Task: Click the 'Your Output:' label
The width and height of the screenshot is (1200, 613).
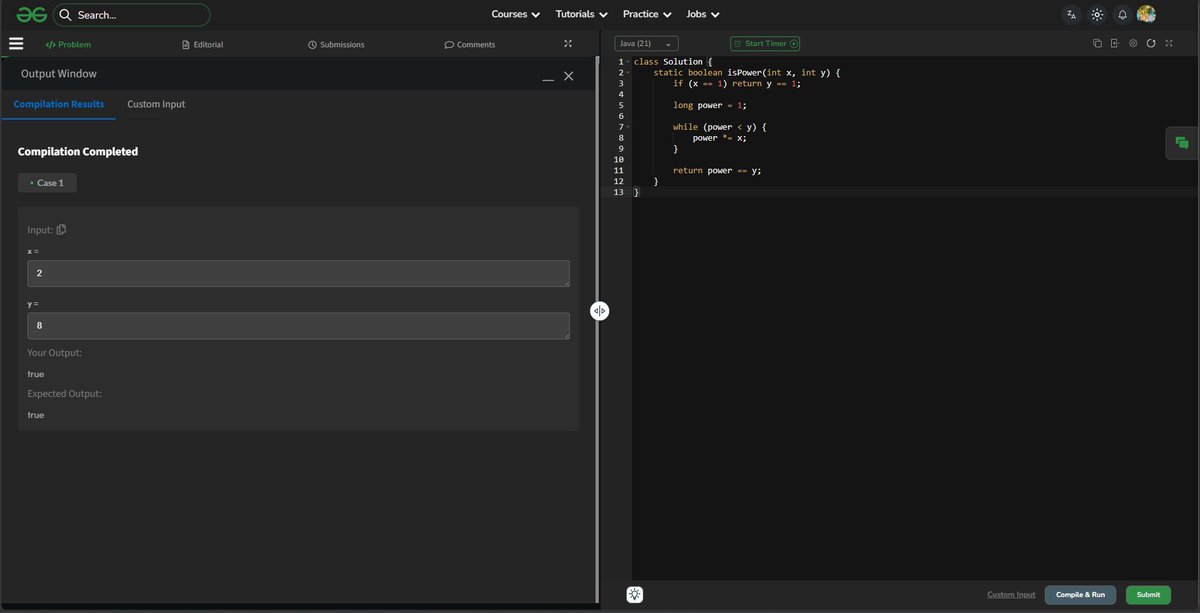Action: coord(55,353)
